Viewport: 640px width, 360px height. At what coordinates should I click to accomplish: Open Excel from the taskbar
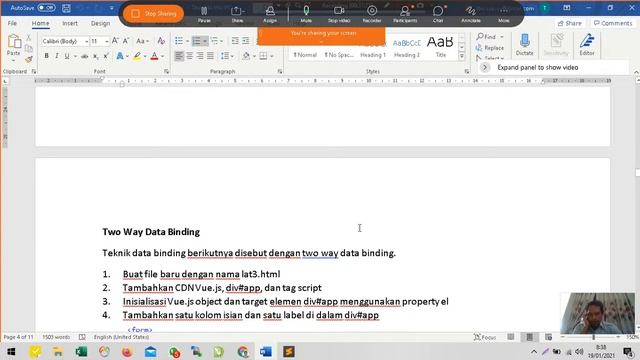(x=81, y=351)
